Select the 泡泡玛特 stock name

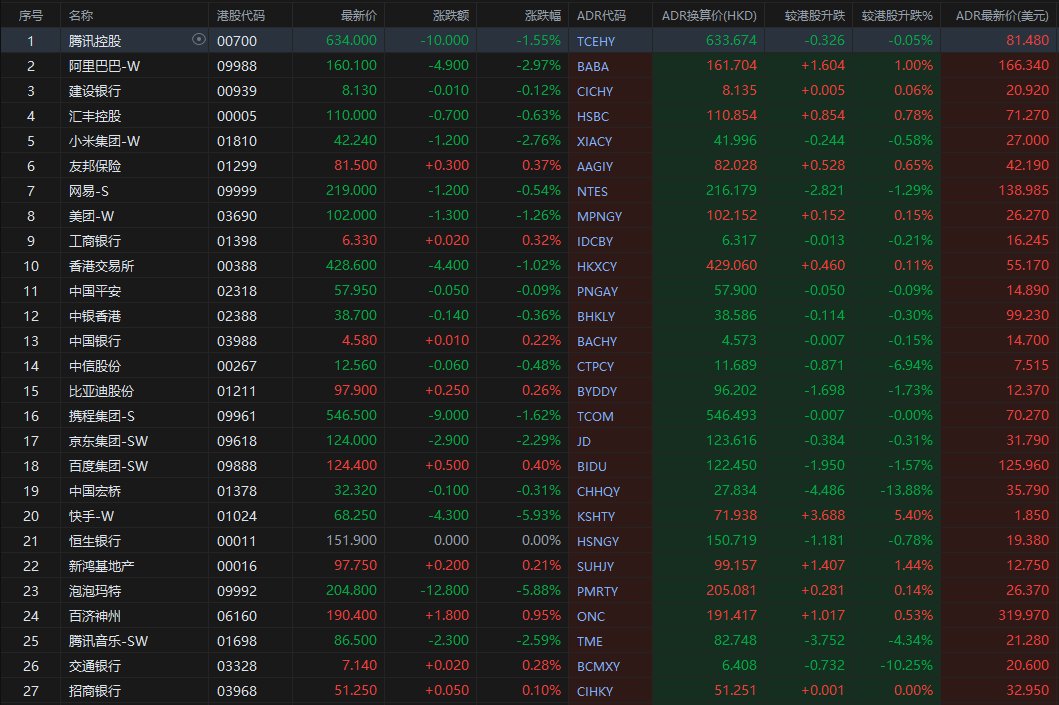(95, 590)
